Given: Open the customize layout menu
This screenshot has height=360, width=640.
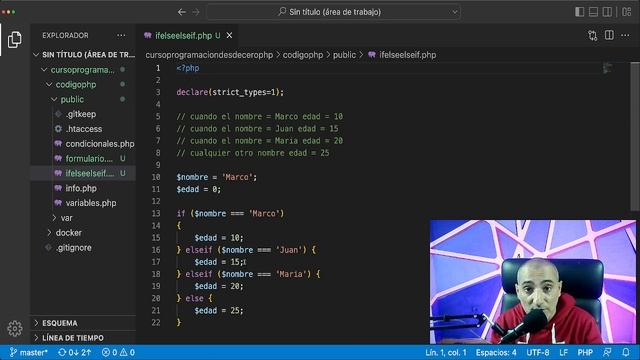Looking at the screenshot, I should tap(627, 12).
